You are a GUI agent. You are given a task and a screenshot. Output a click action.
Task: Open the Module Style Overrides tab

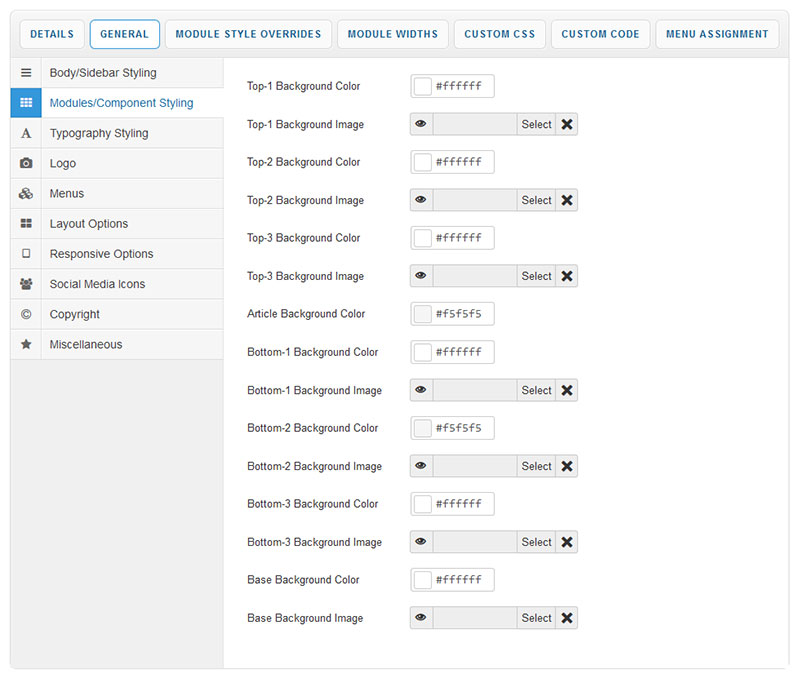[x=248, y=34]
